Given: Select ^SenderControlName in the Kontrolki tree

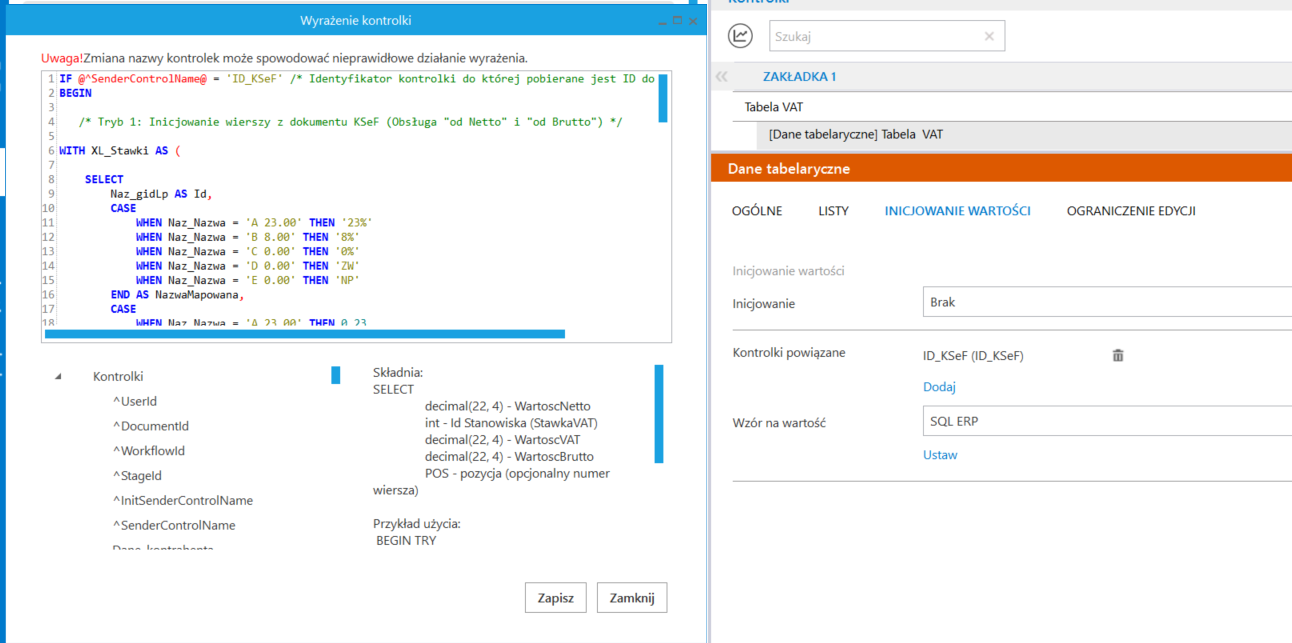Looking at the screenshot, I should (x=173, y=525).
